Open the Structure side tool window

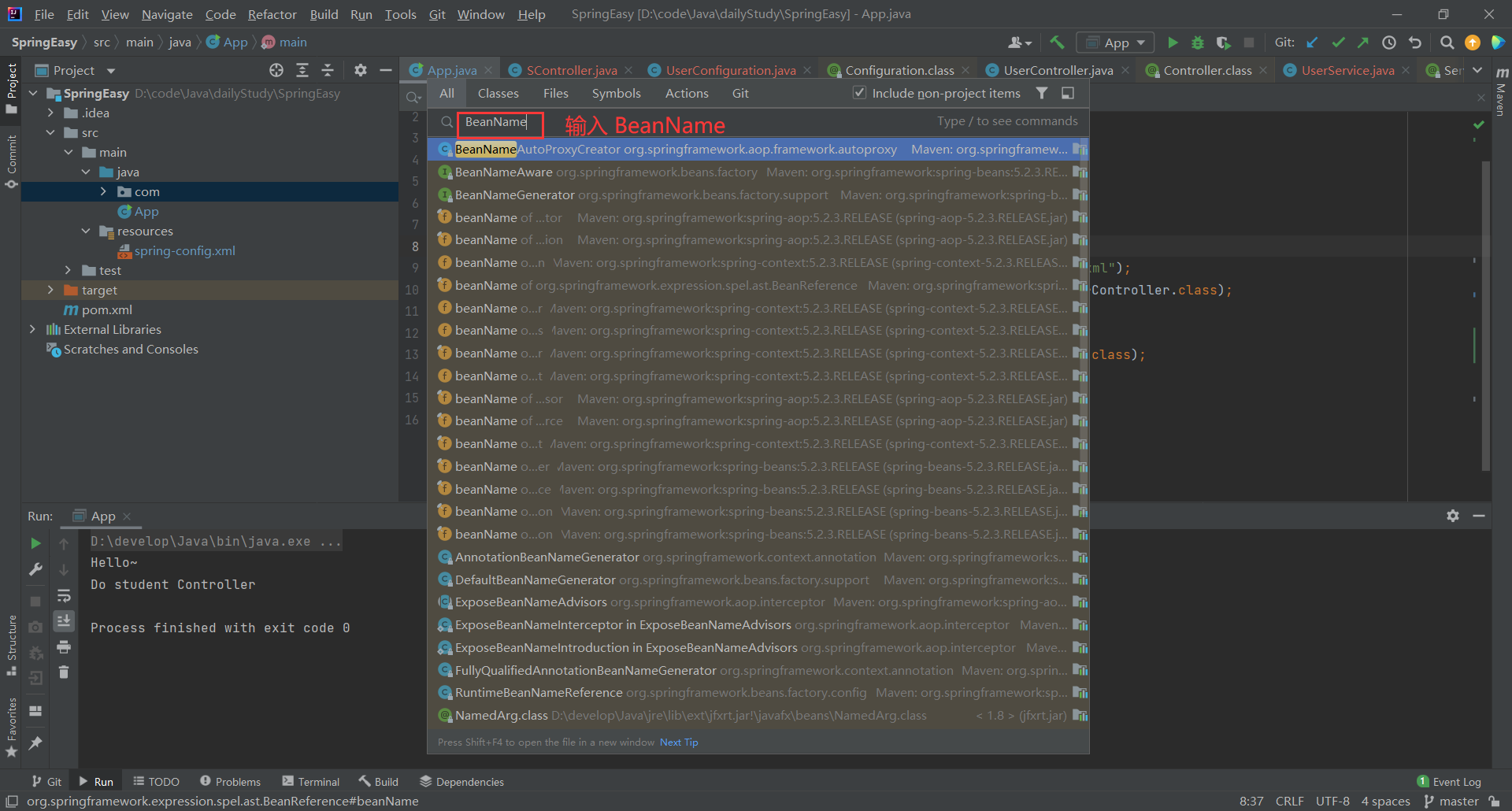(12, 646)
